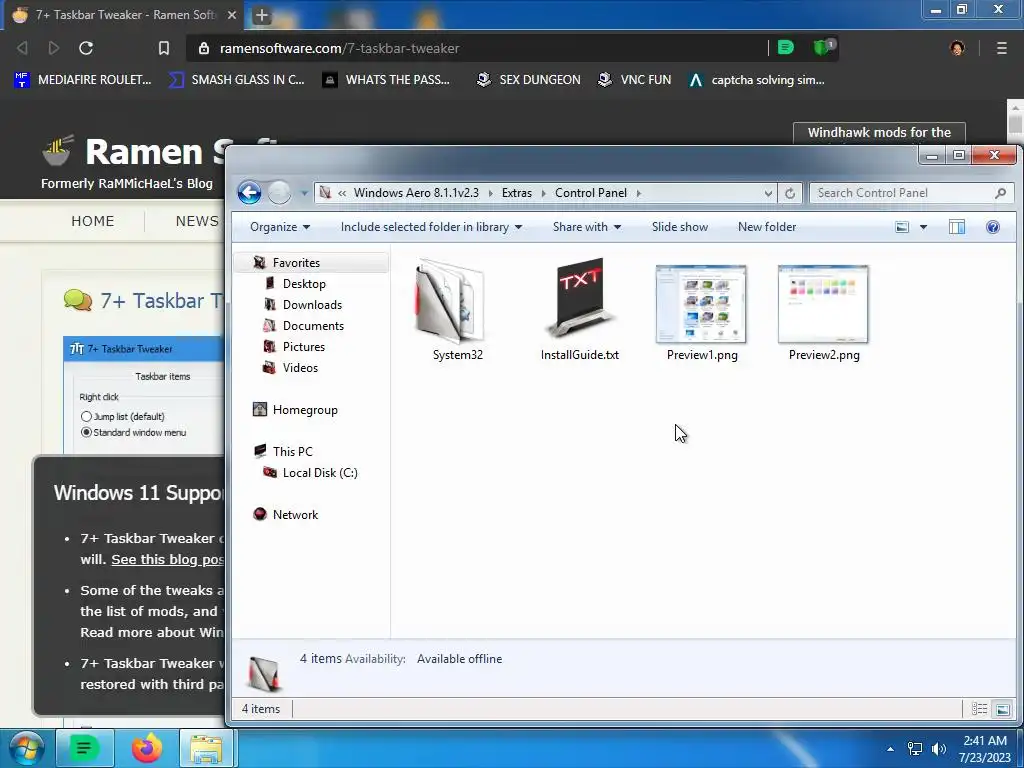Open the Windows Start orb
Image resolution: width=1024 pixels, height=768 pixels.
pos(26,748)
